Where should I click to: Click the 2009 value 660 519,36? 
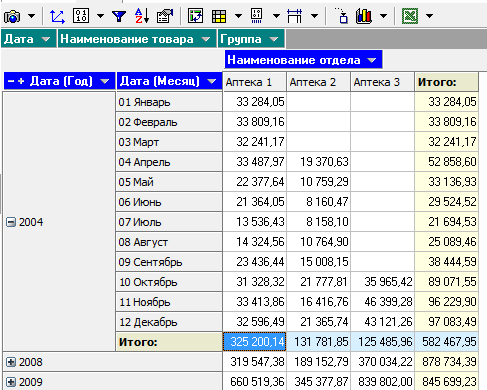255,382
